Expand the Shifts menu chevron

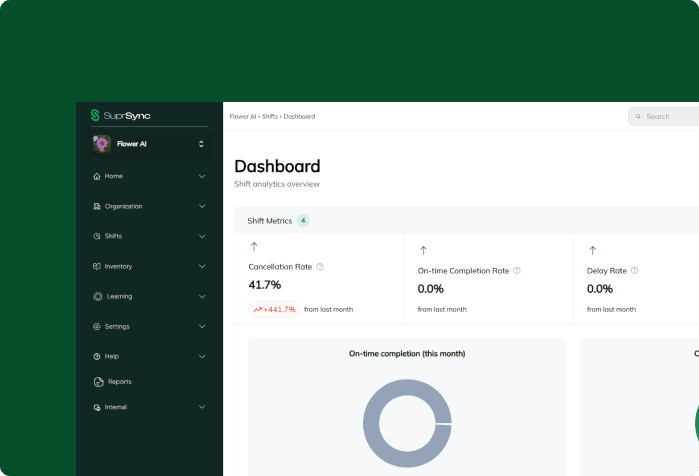(x=202, y=236)
